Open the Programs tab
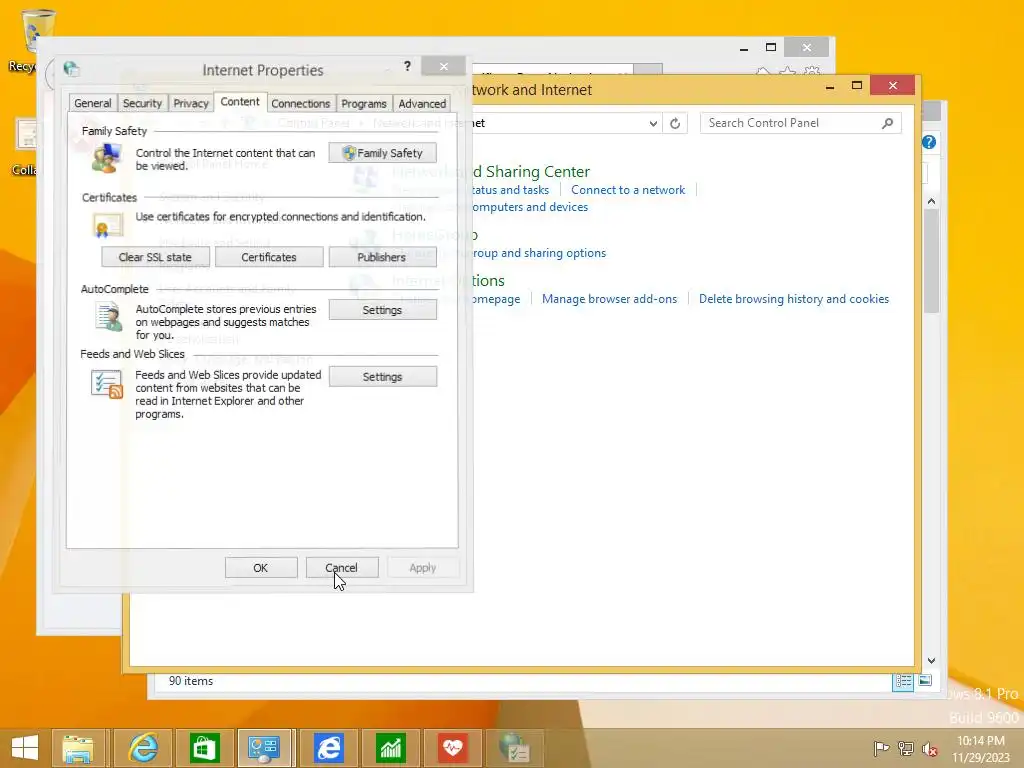The image size is (1024, 768). click(x=364, y=103)
